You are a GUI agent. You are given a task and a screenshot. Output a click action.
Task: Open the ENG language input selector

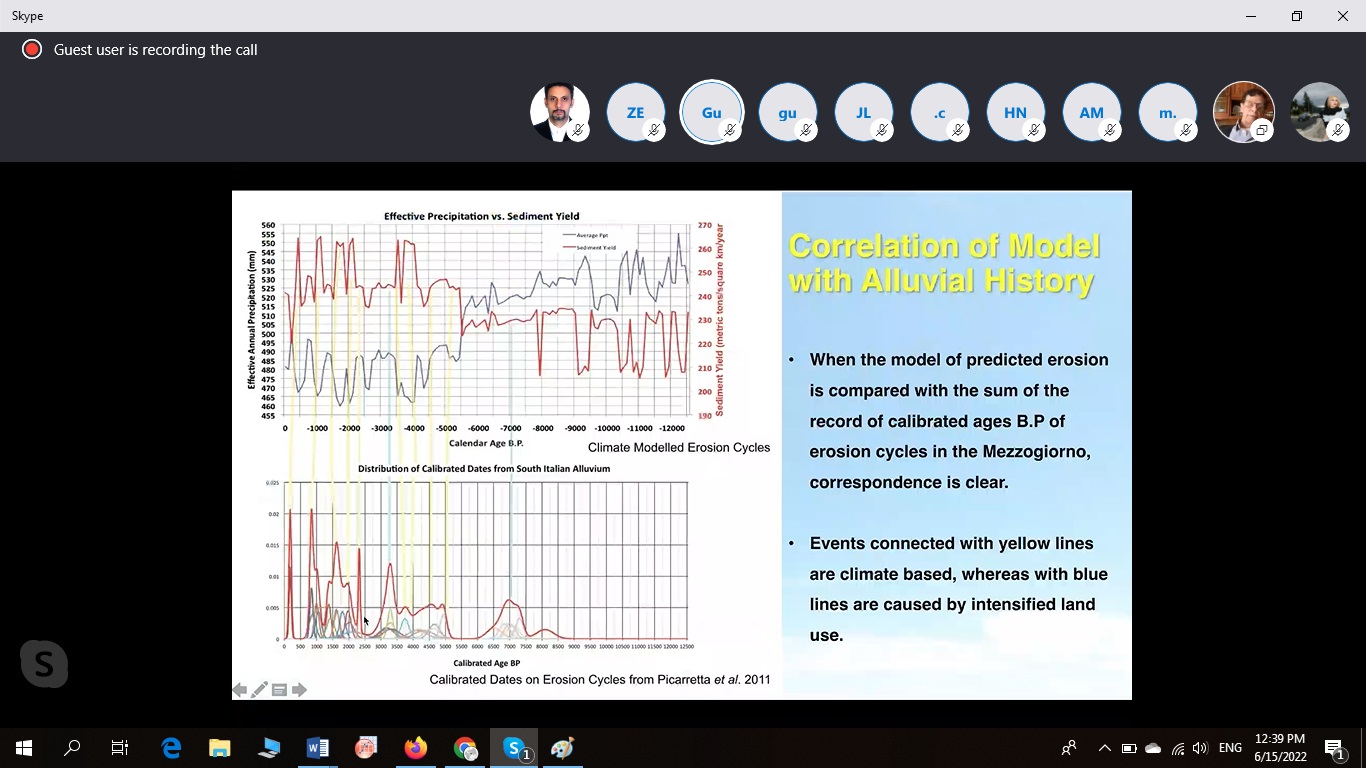pos(1230,748)
